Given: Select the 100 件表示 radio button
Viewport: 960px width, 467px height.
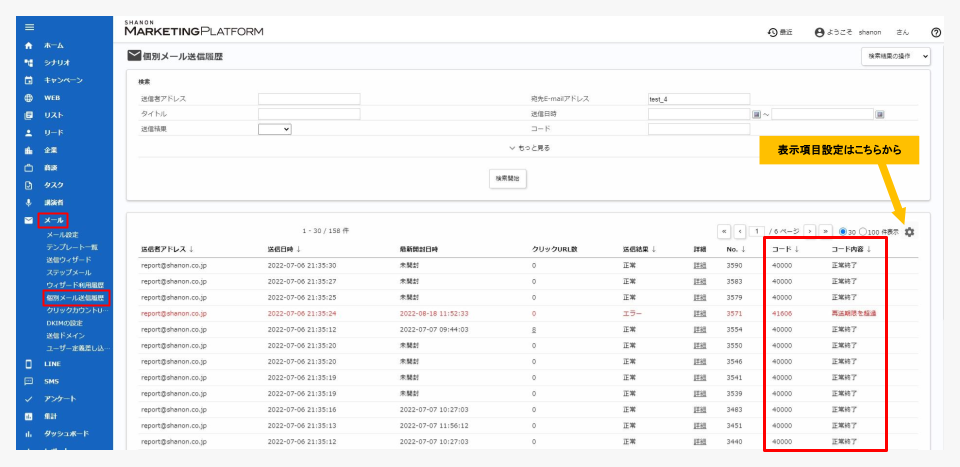Looking at the screenshot, I should [x=863, y=232].
